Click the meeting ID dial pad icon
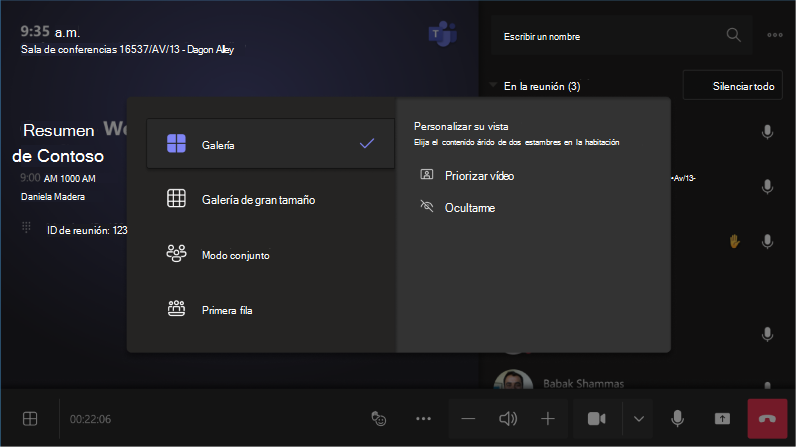This screenshot has height=447, width=796. [26, 227]
